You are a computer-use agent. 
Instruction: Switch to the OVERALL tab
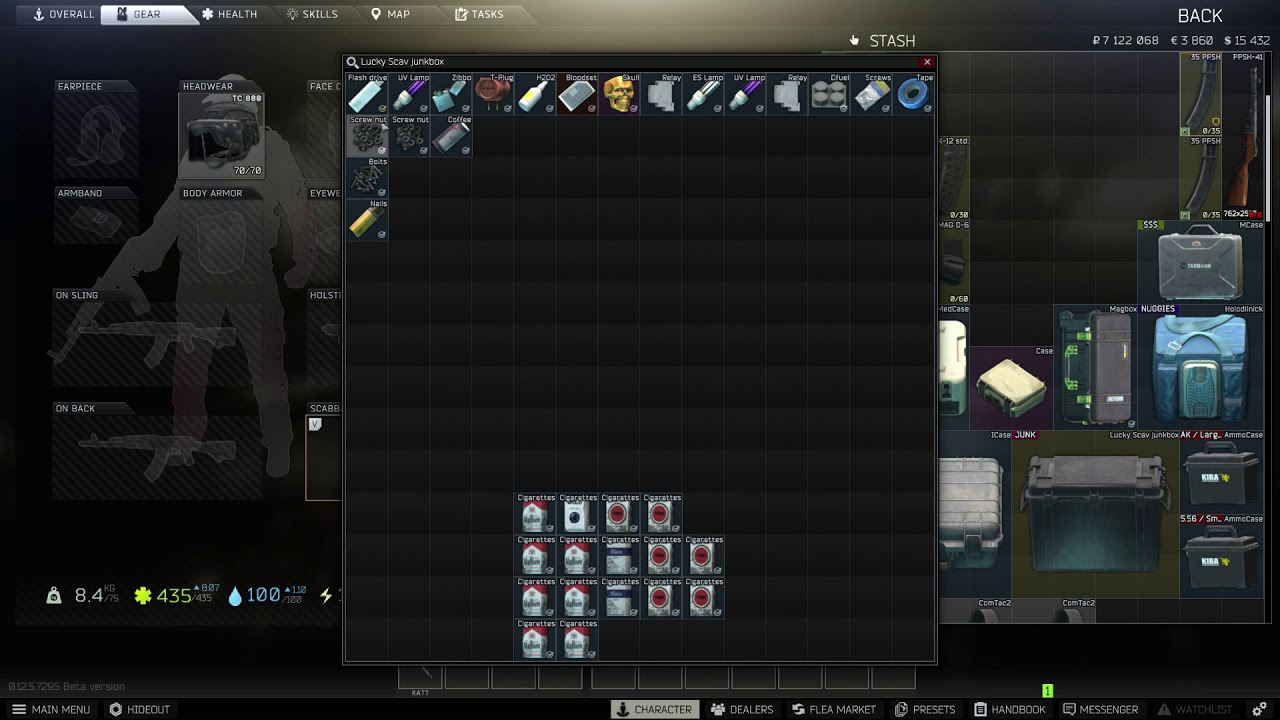click(x=63, y=14)
